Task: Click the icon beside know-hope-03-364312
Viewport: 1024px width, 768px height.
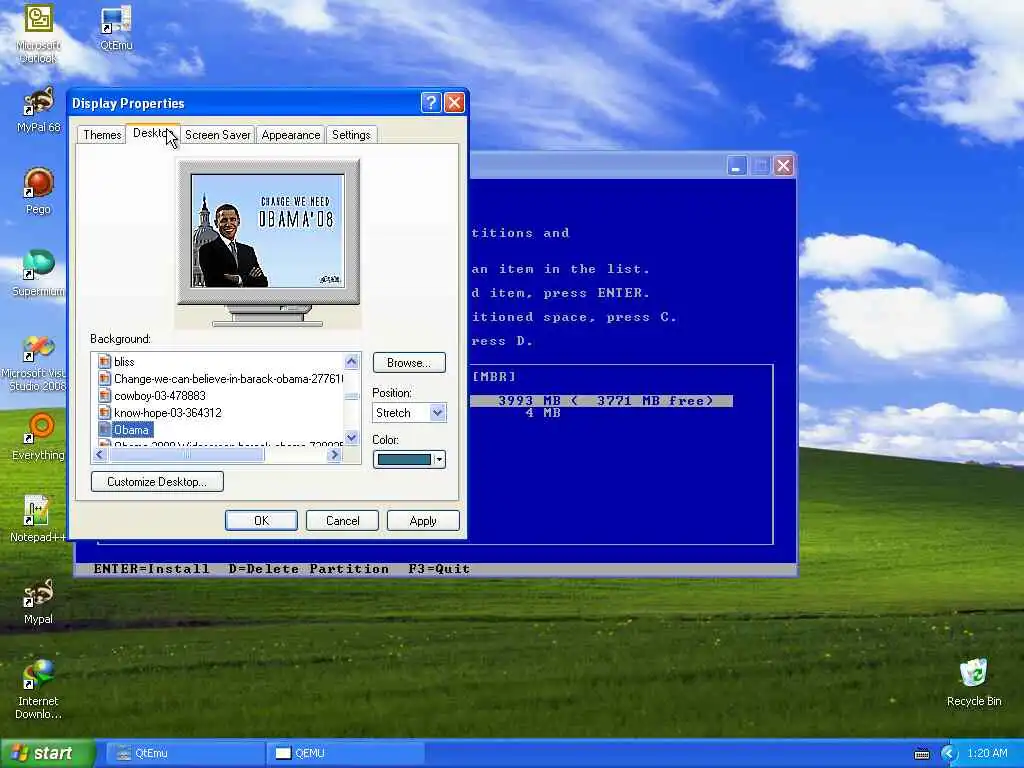Action: pos(104,412)
